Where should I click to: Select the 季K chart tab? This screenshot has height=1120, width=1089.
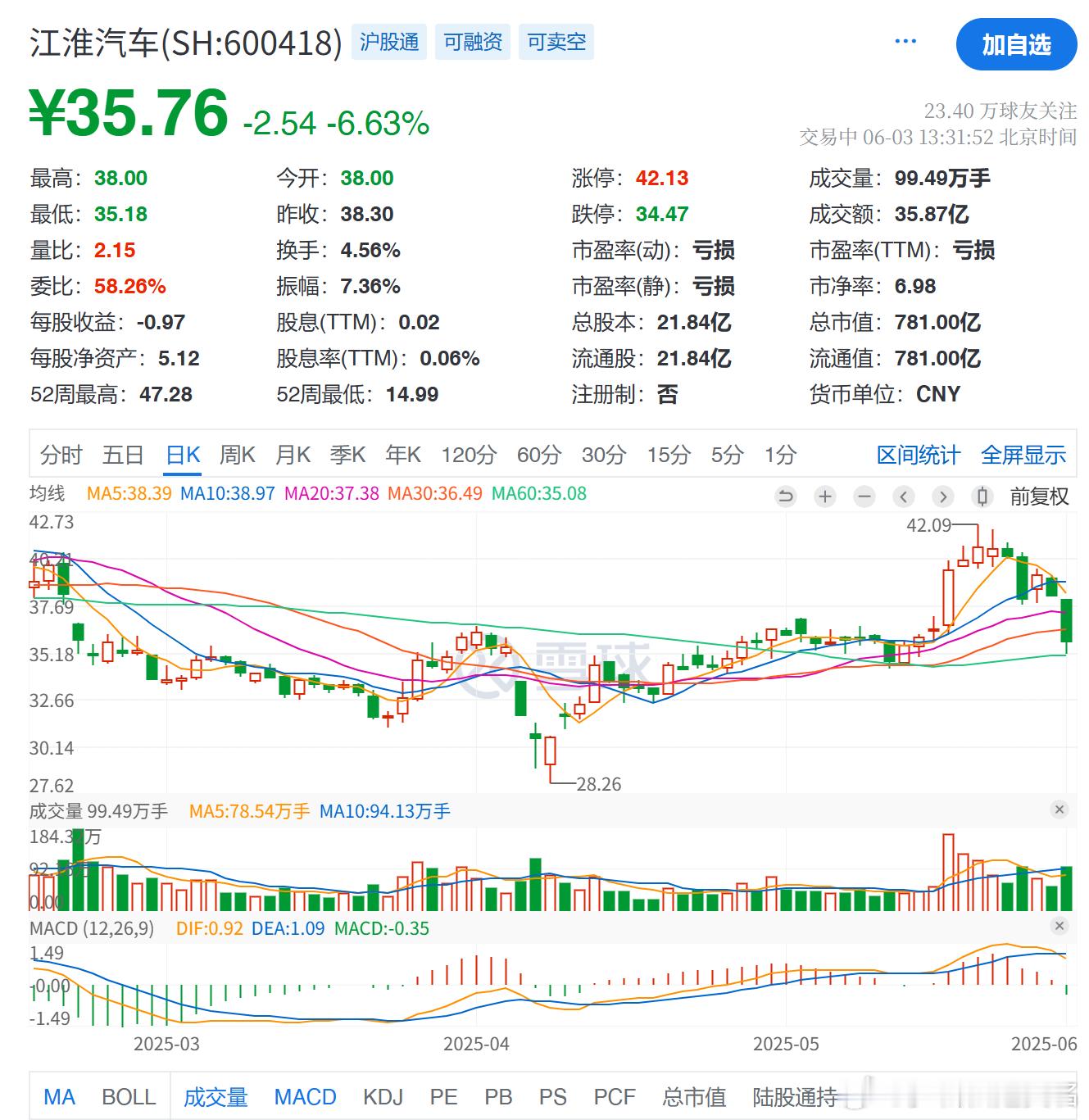pyautogui.click(x=348, y=455)
